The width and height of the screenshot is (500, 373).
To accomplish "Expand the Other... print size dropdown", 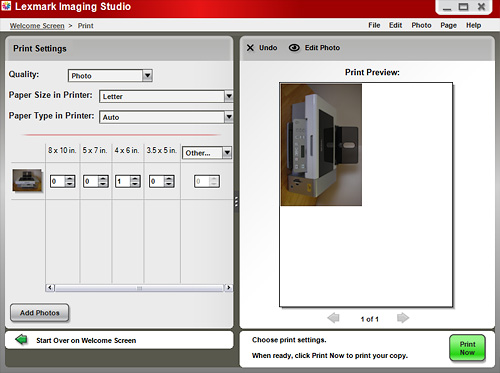I will click(x=227, y=153).
